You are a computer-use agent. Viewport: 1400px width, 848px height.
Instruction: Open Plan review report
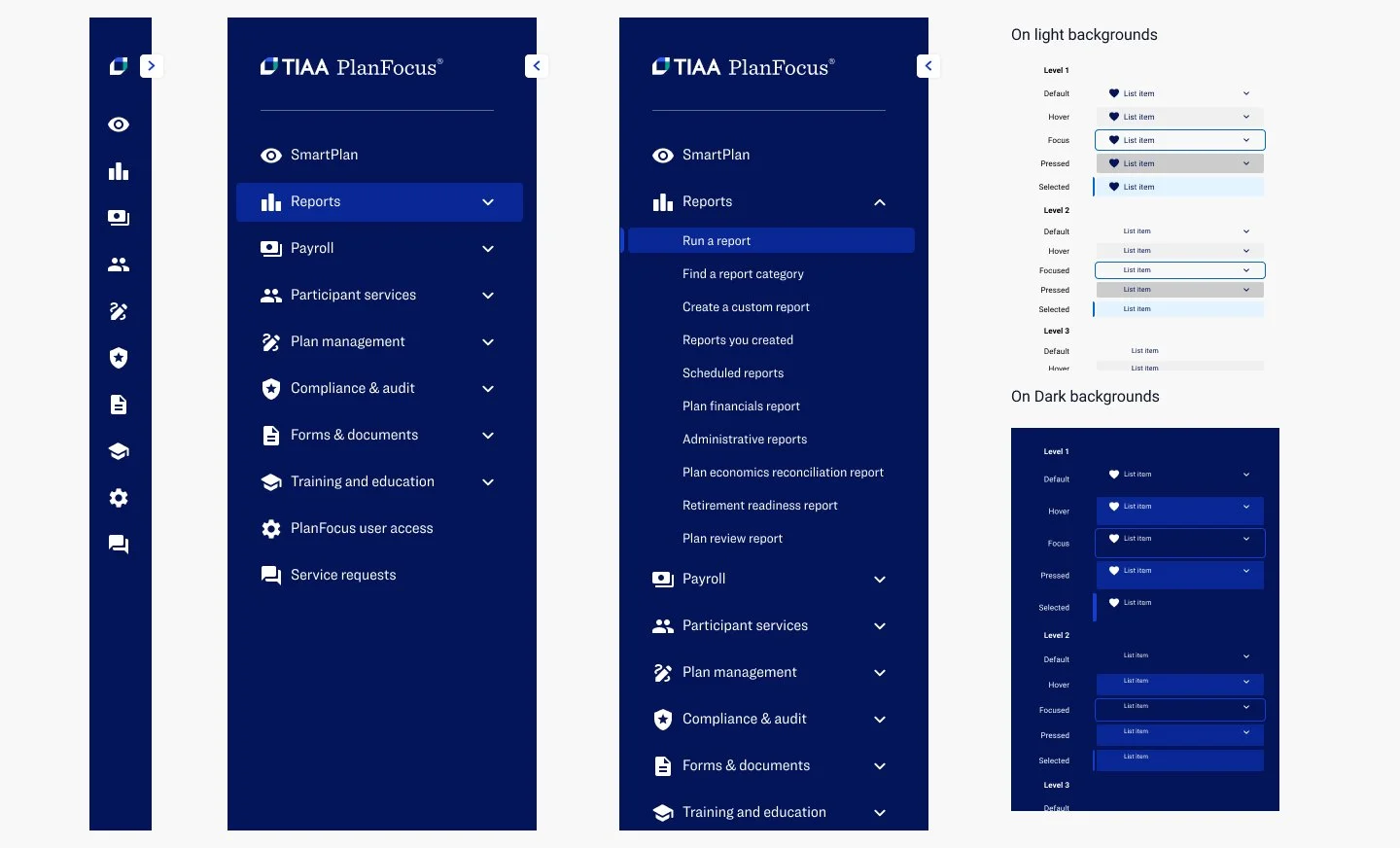pyautogui.click(x=732, y=539)
